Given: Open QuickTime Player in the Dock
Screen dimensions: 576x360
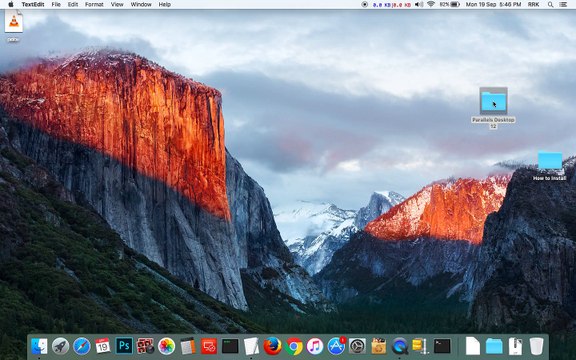Looking at the screenshot, I should click(x=400, y=346).
